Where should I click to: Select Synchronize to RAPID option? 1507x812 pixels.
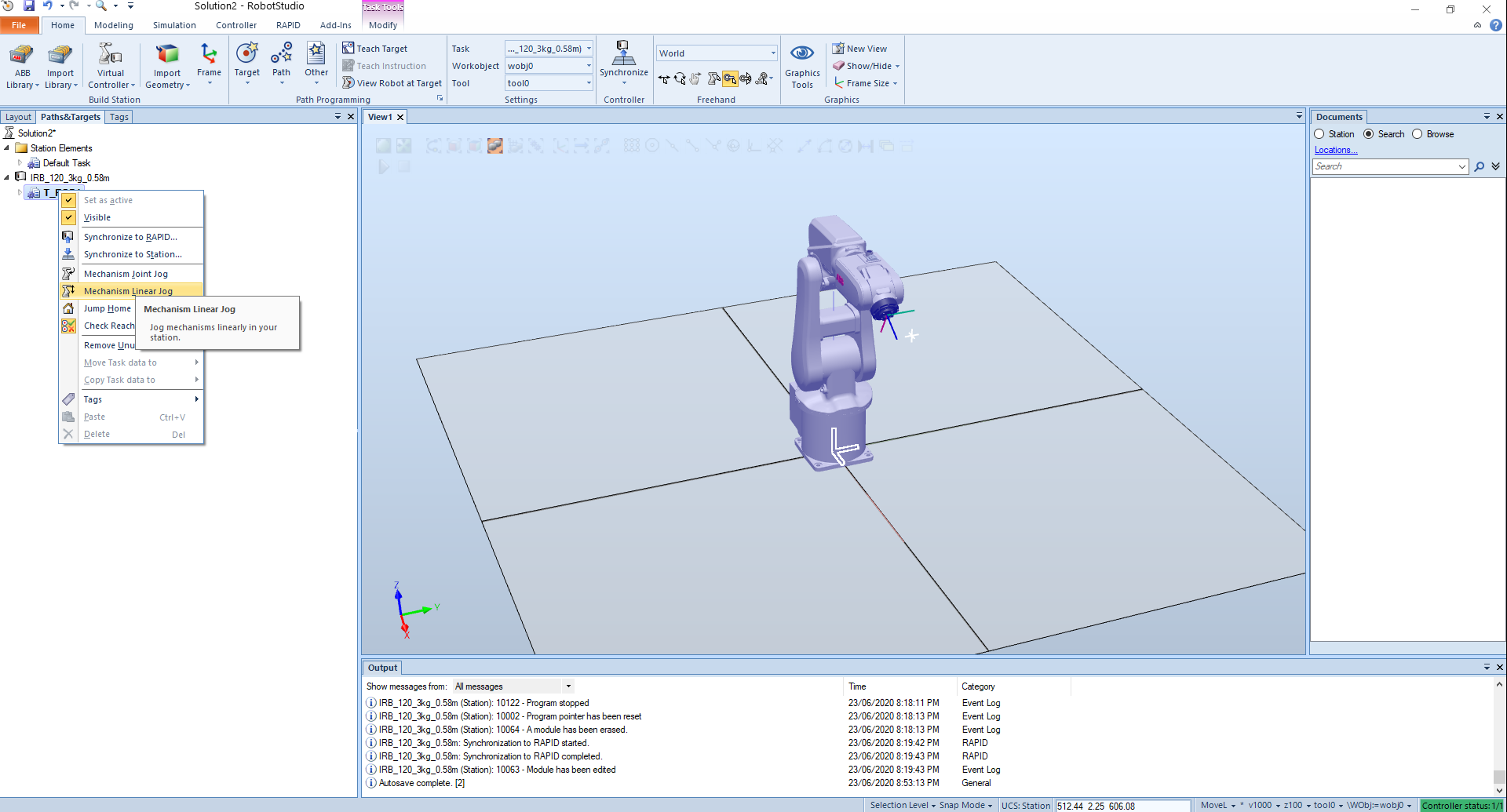(x=130, y=237)
